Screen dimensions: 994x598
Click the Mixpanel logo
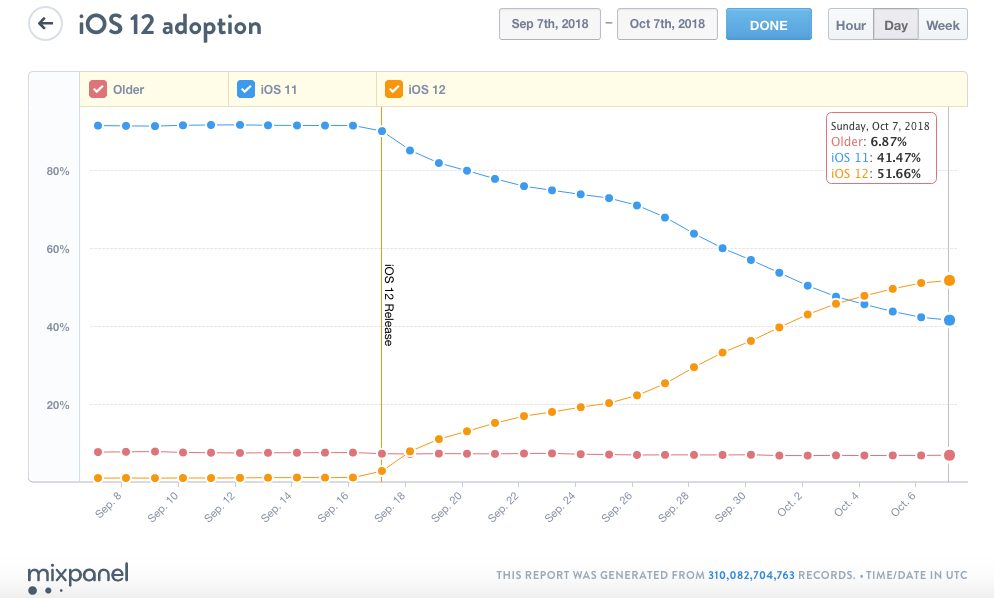78,576
